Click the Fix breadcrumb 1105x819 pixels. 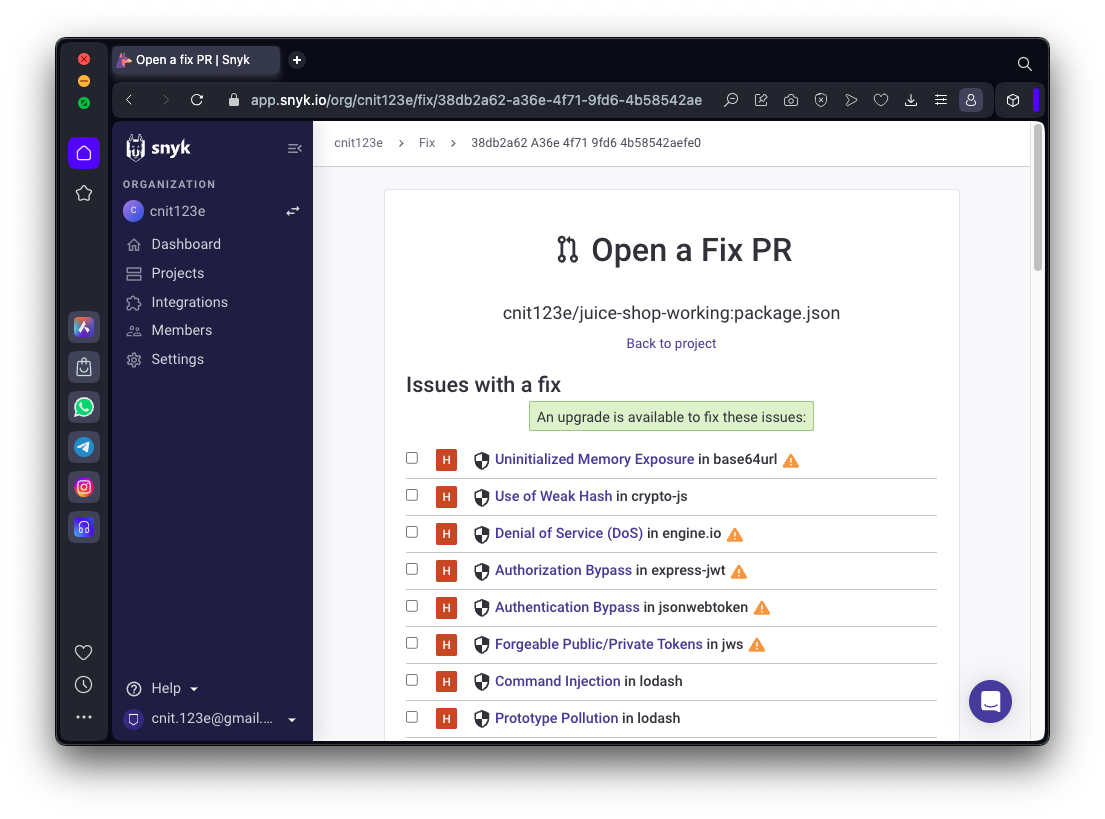tap(427, 142)
